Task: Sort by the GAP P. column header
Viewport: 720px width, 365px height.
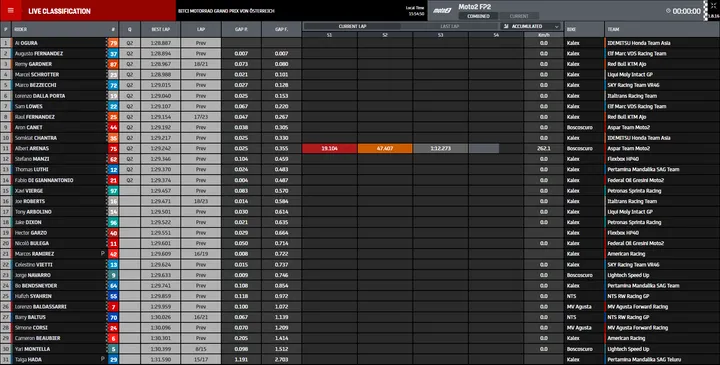Action: (x=242, y=29)
